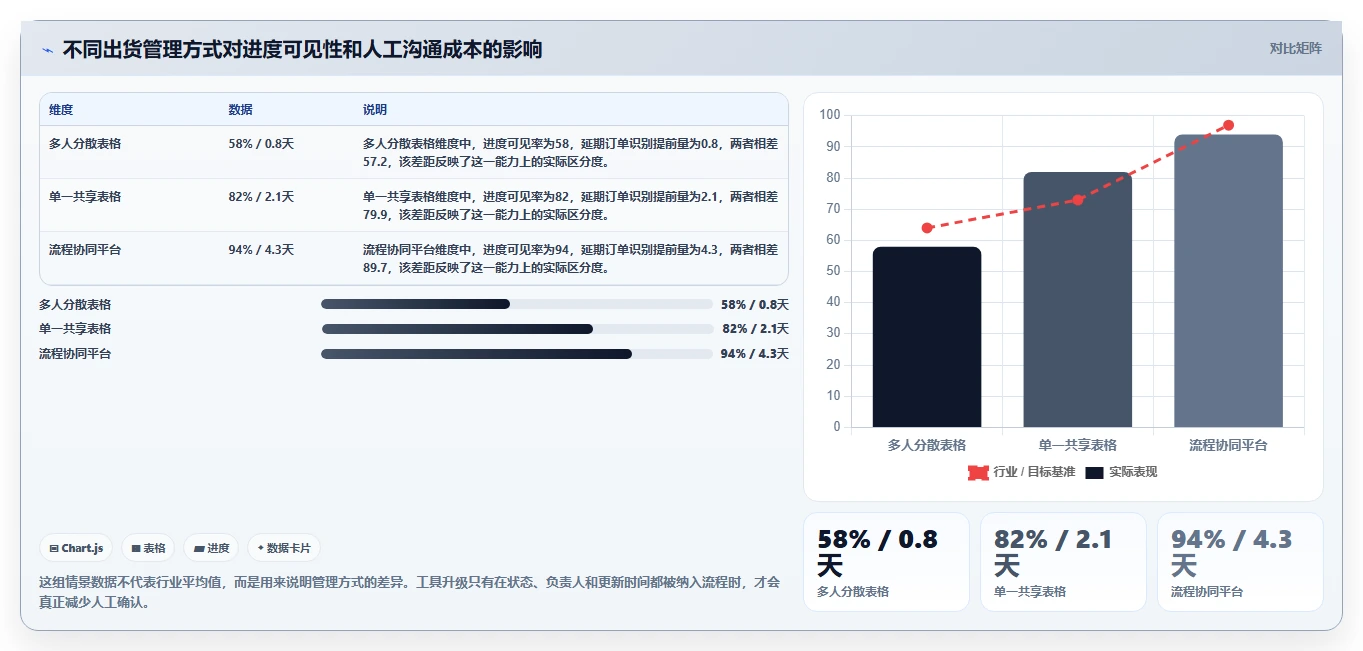Click the 流程协同平台 chart bar
This screenshot has width=1363, height=651.
click(x=1228, y=281)
